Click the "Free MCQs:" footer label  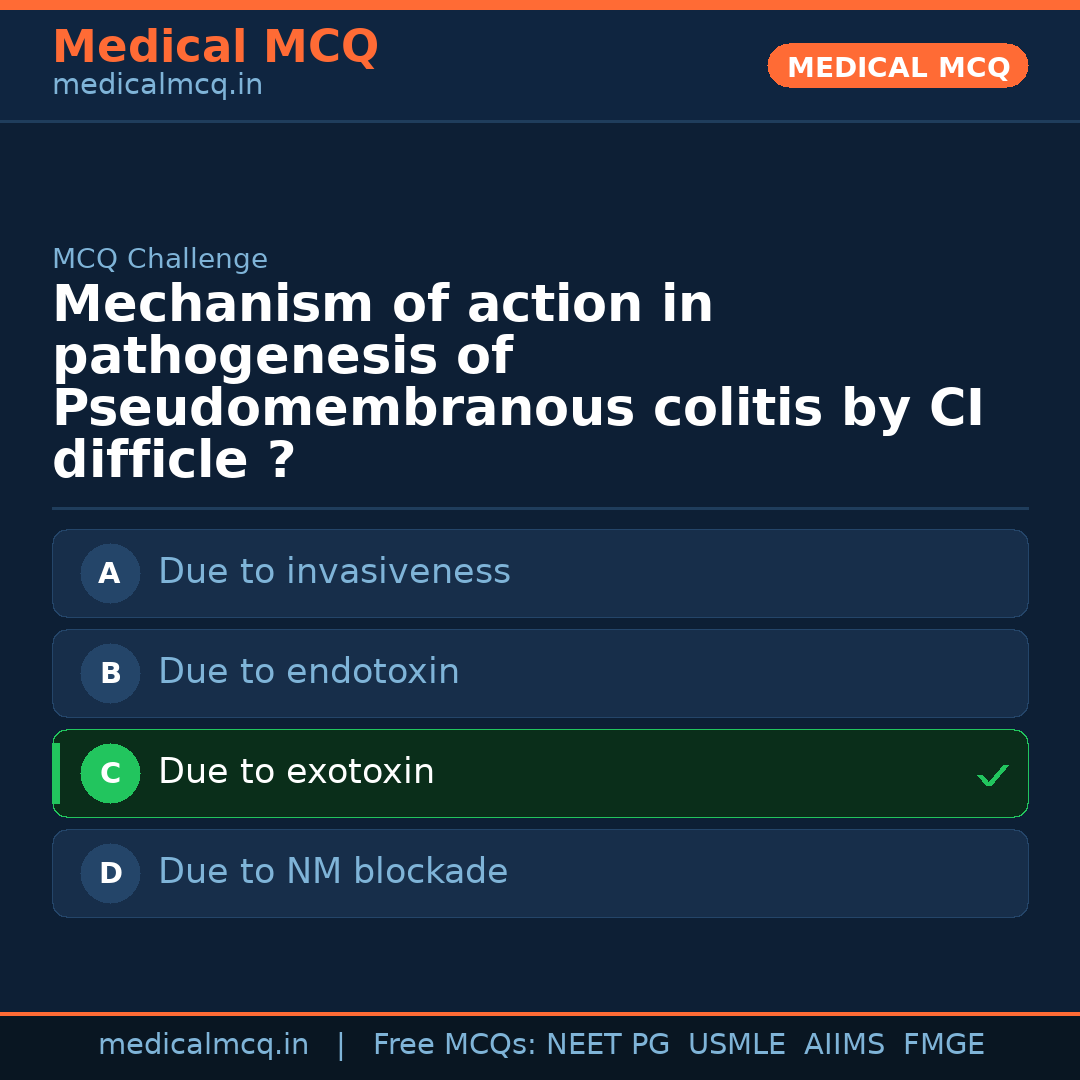click(454, 1045)
